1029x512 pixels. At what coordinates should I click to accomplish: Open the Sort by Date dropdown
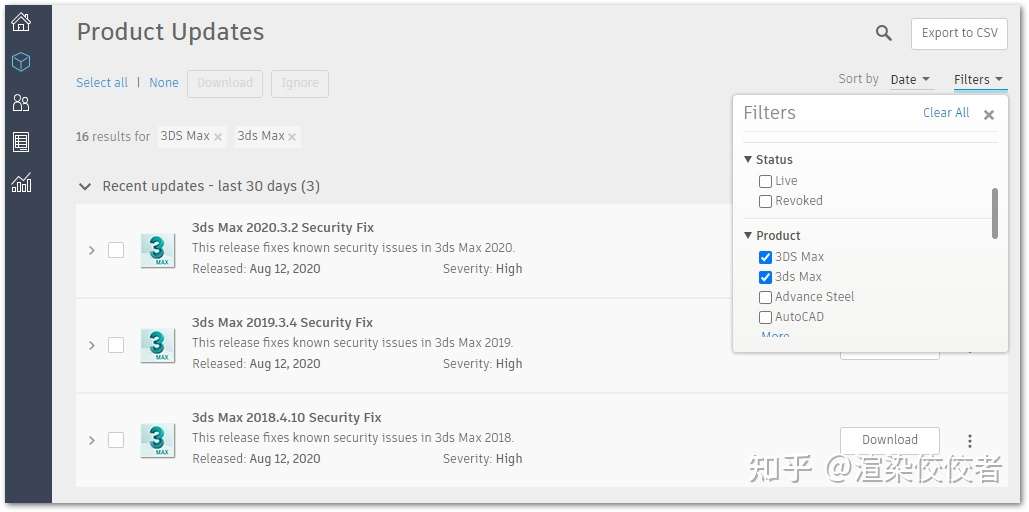point(910,79)
